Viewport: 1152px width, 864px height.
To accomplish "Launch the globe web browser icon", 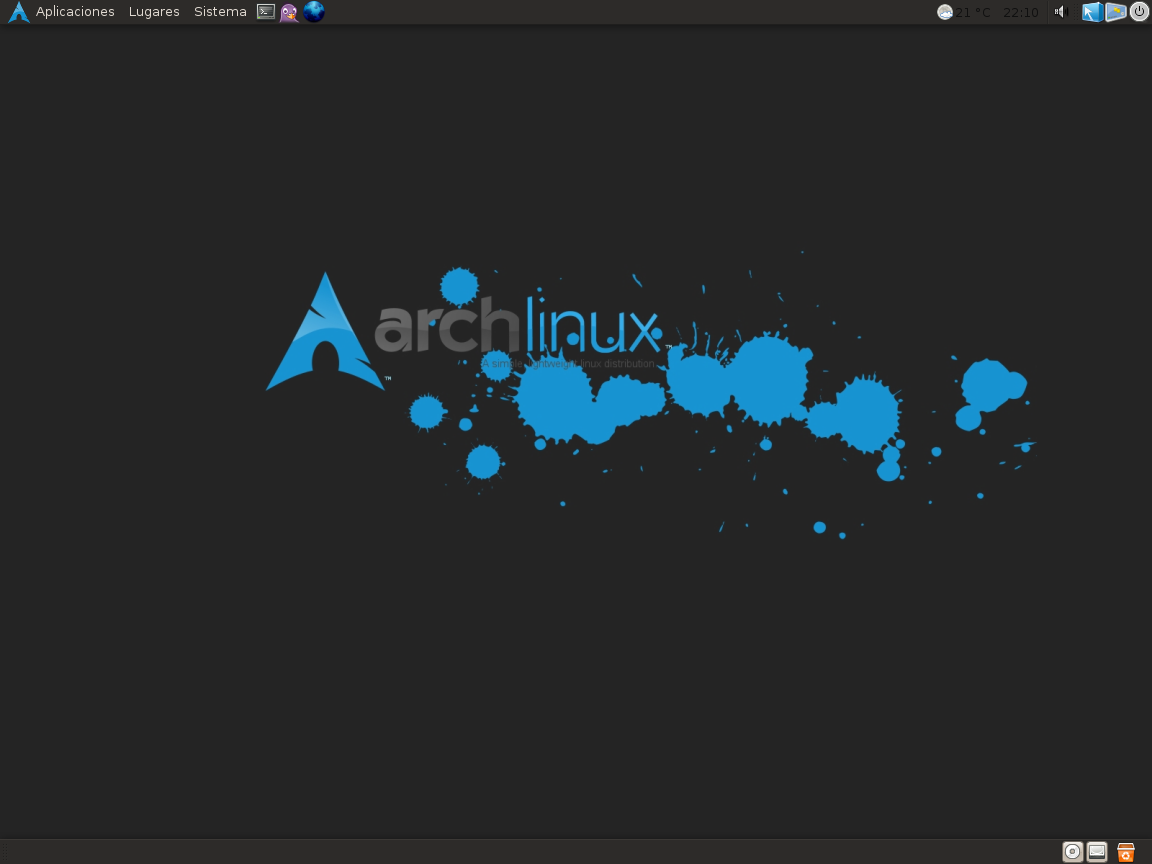I will [314, 12].
